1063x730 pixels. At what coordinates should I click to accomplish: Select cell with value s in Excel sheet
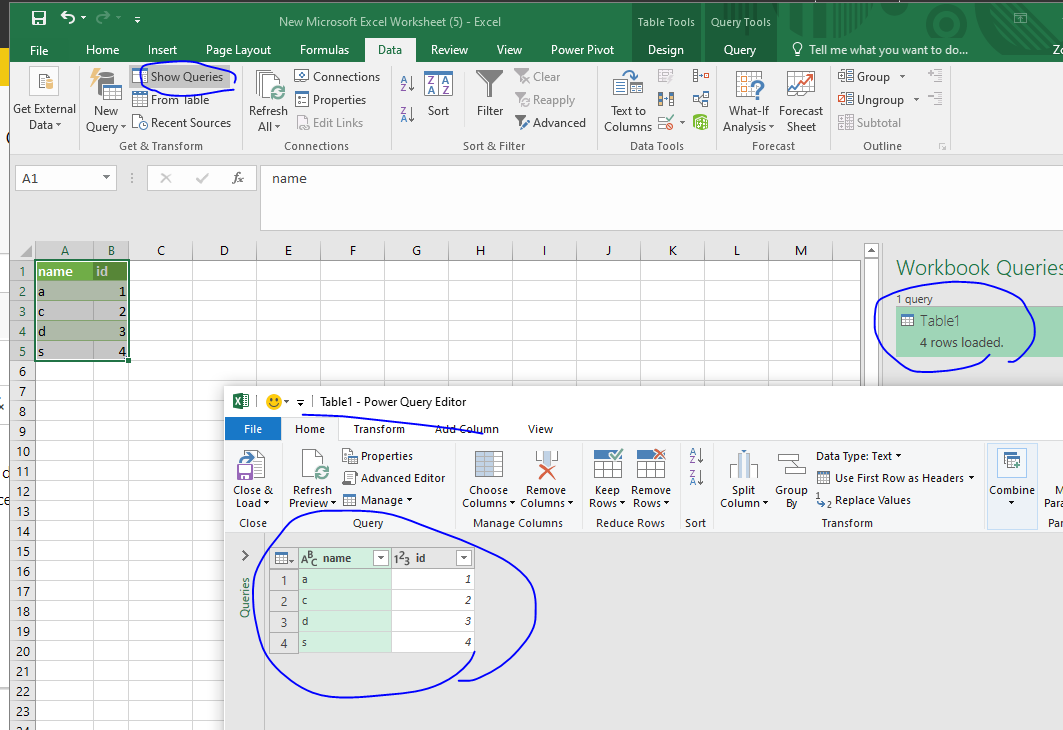click(x=64, y=351)
